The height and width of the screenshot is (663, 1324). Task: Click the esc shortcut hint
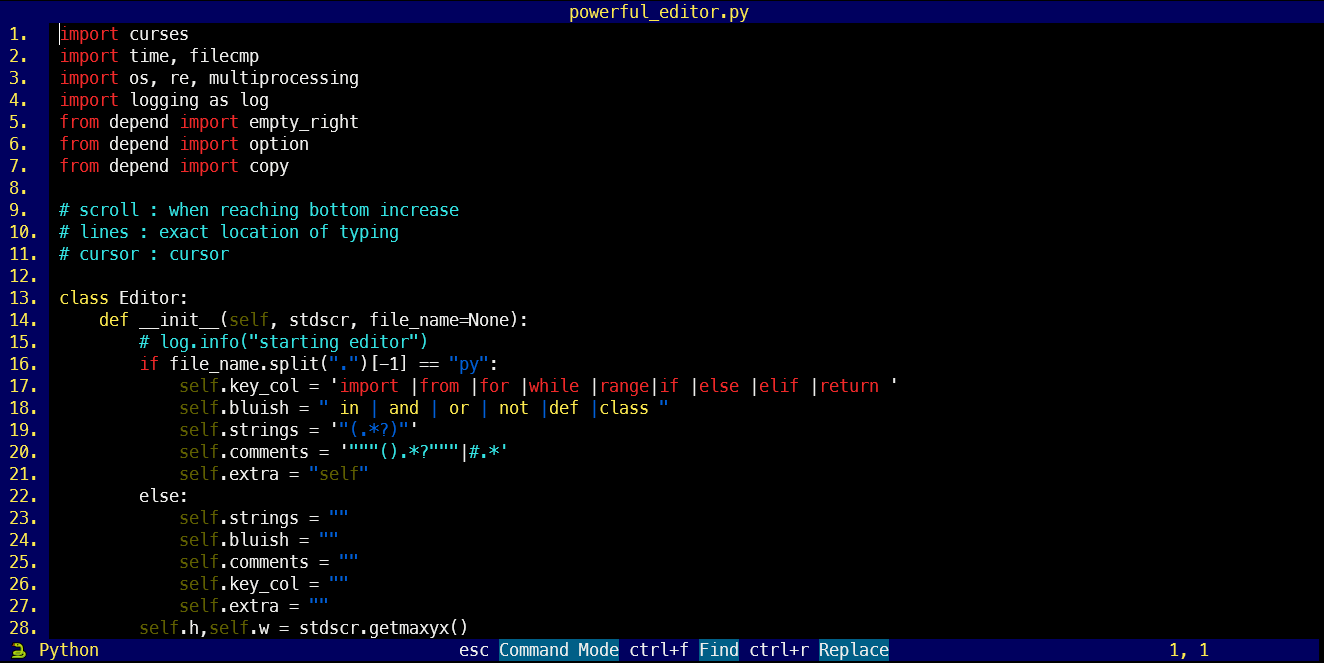coord(474,650)
